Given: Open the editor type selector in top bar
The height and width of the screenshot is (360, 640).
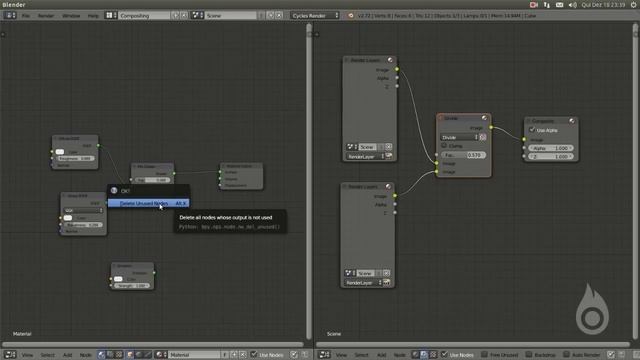Looking at the screenshot, I should [x=10, y=16].
